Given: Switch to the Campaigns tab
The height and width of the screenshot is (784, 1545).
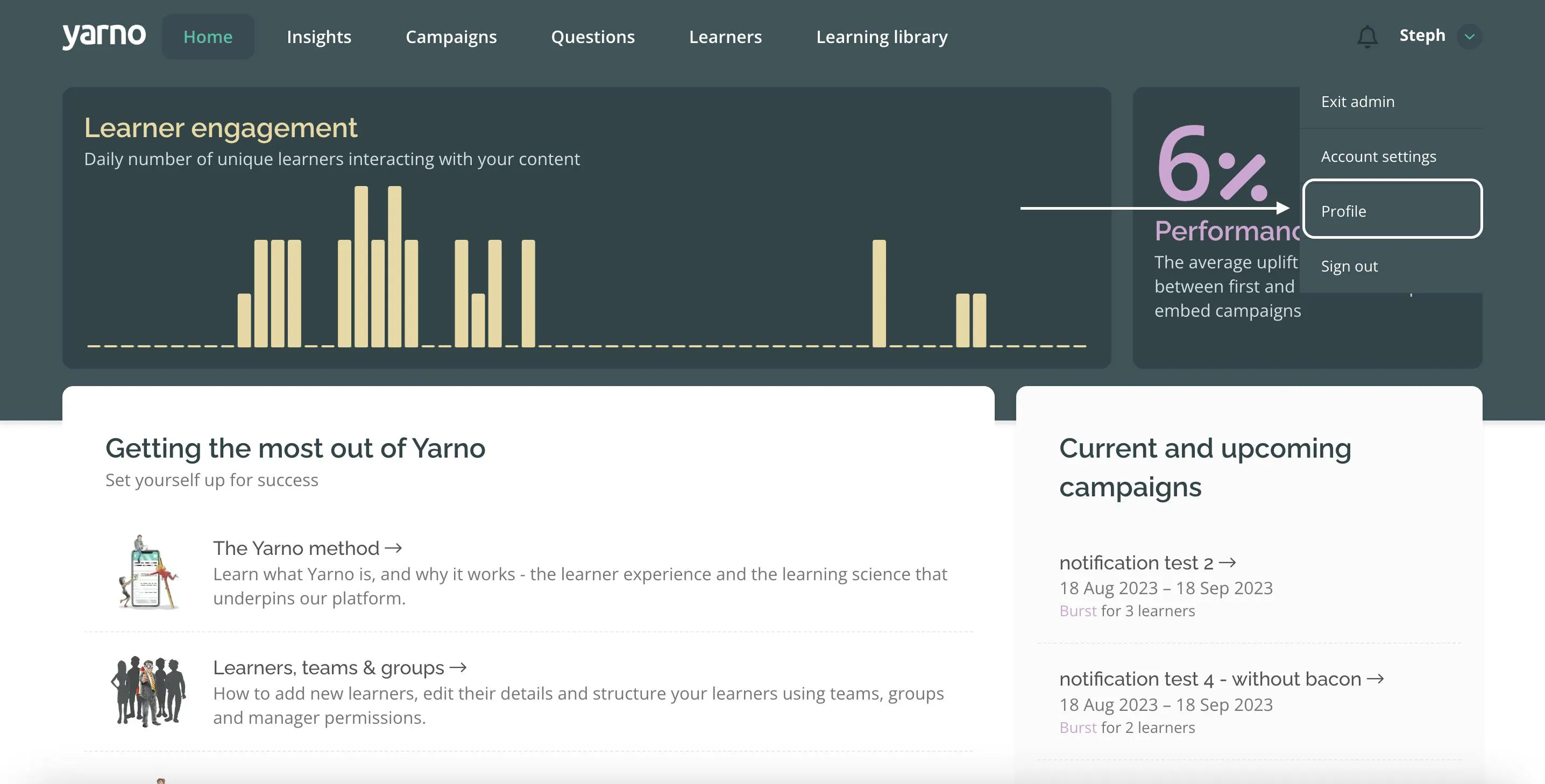Looking at the screenshot, I should point(451,37).
